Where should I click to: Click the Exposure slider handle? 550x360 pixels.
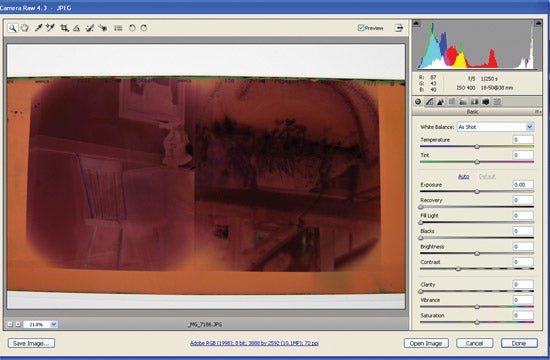tap(477, 192)
